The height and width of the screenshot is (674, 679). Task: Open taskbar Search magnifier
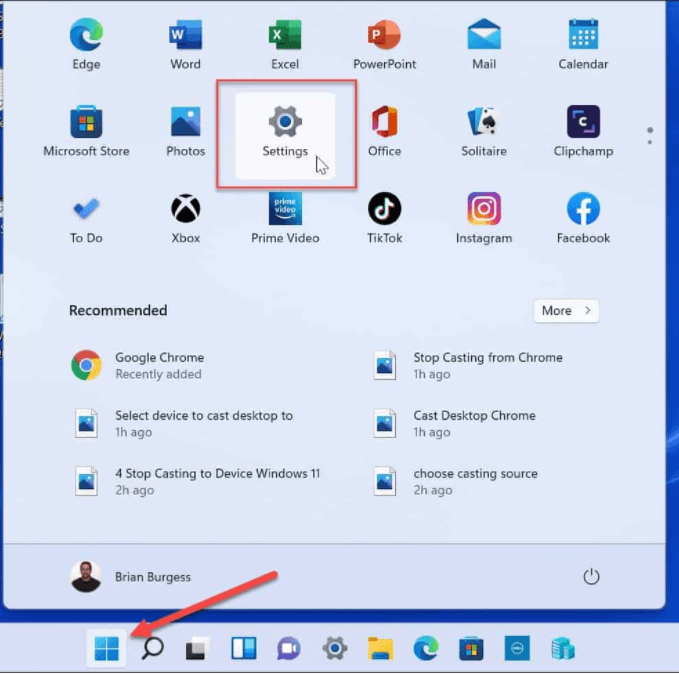click(x=152, y=648)
